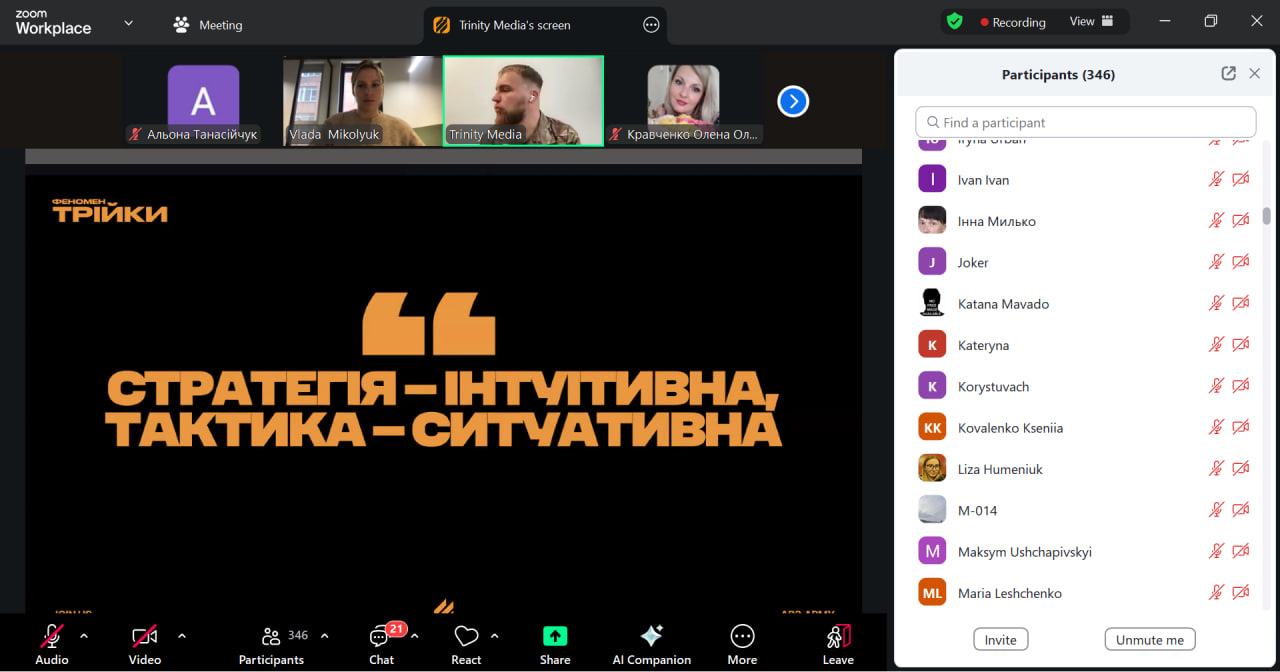Toggle the muted Audio microphone
The width and height of the screenshot is (1280, 672).
[52, 637]
